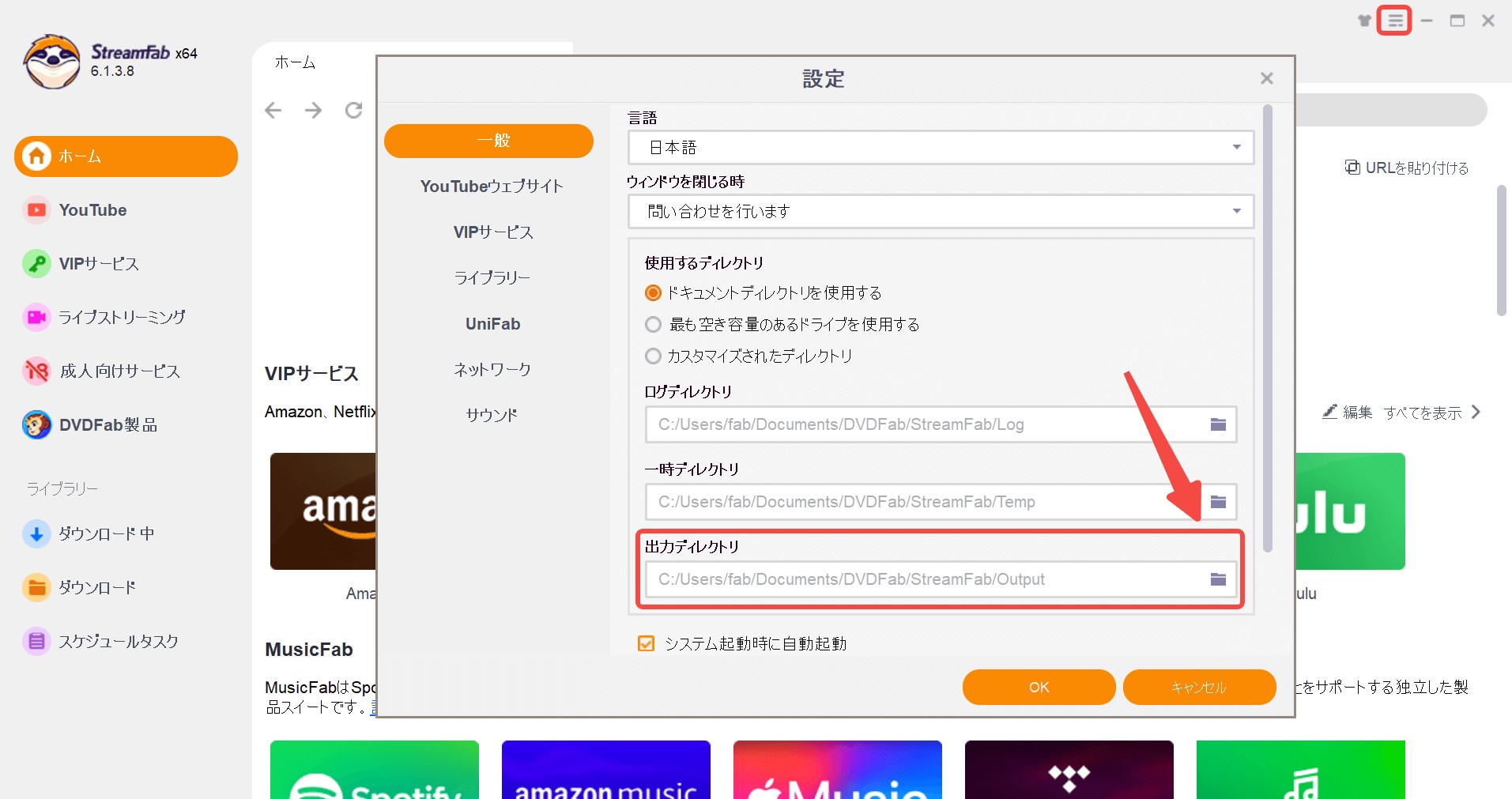Viewport: 1512px width, 799px height.
Task: Select ドキュメントディレクトリを使用する radio button
Action: 653,293
